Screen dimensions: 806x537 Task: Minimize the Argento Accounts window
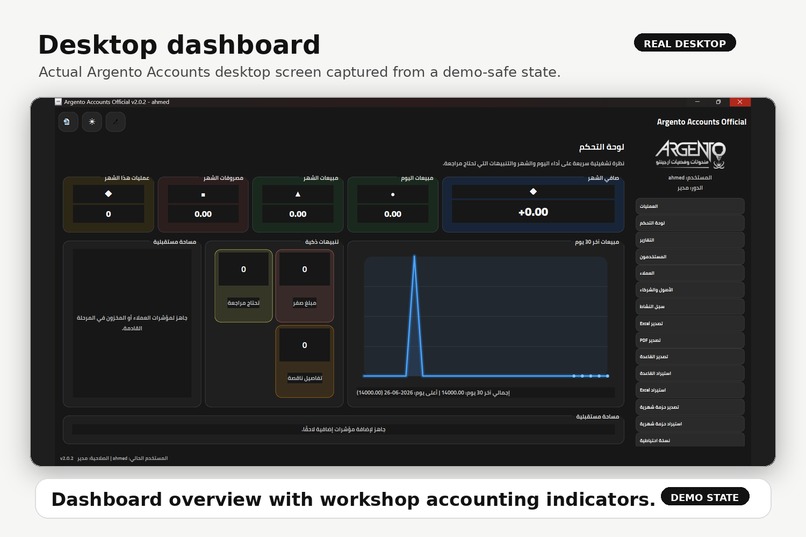pyautogui.click(x=697, y=102)
